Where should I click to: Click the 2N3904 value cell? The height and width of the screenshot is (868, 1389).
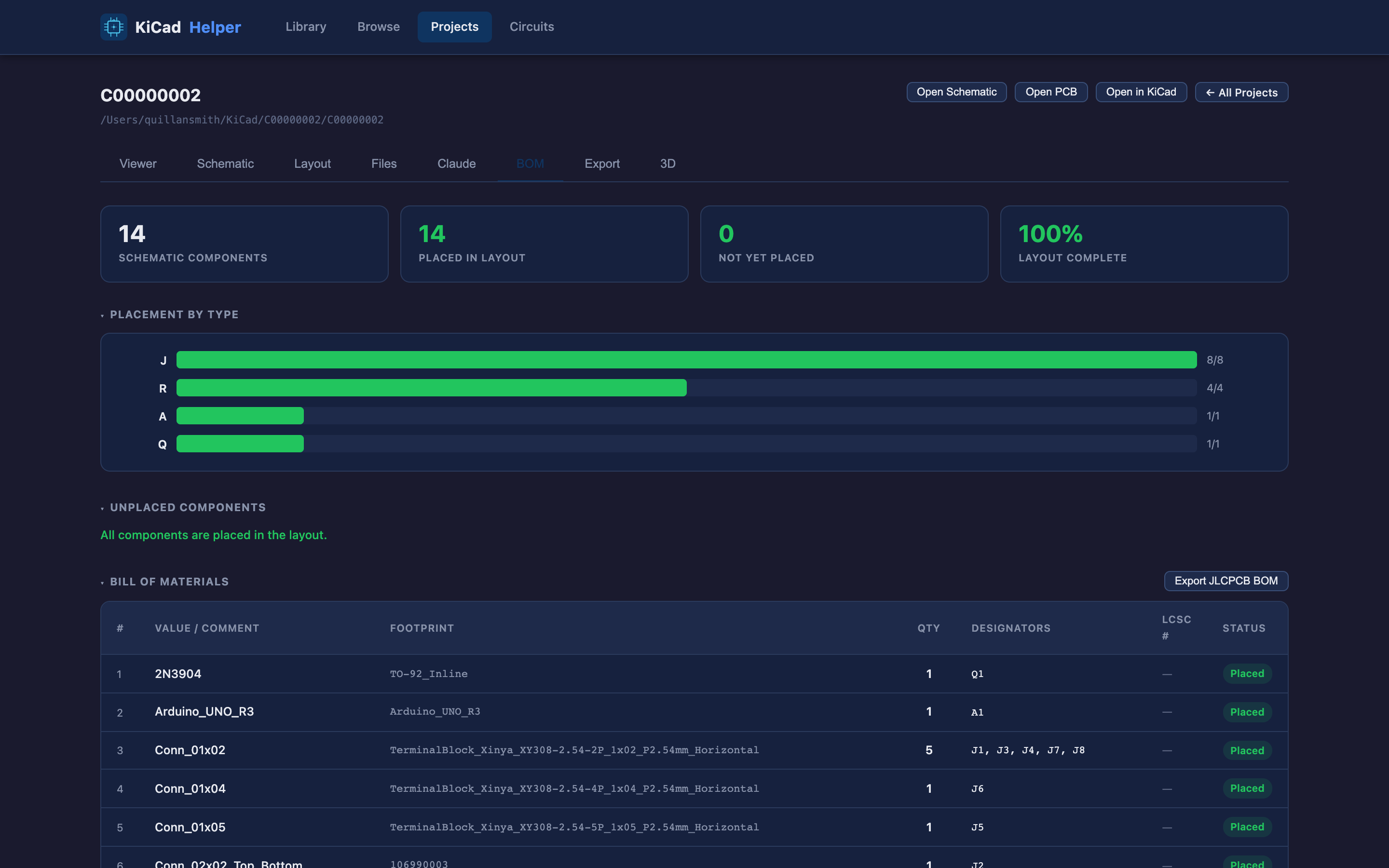tap(178, 674)
